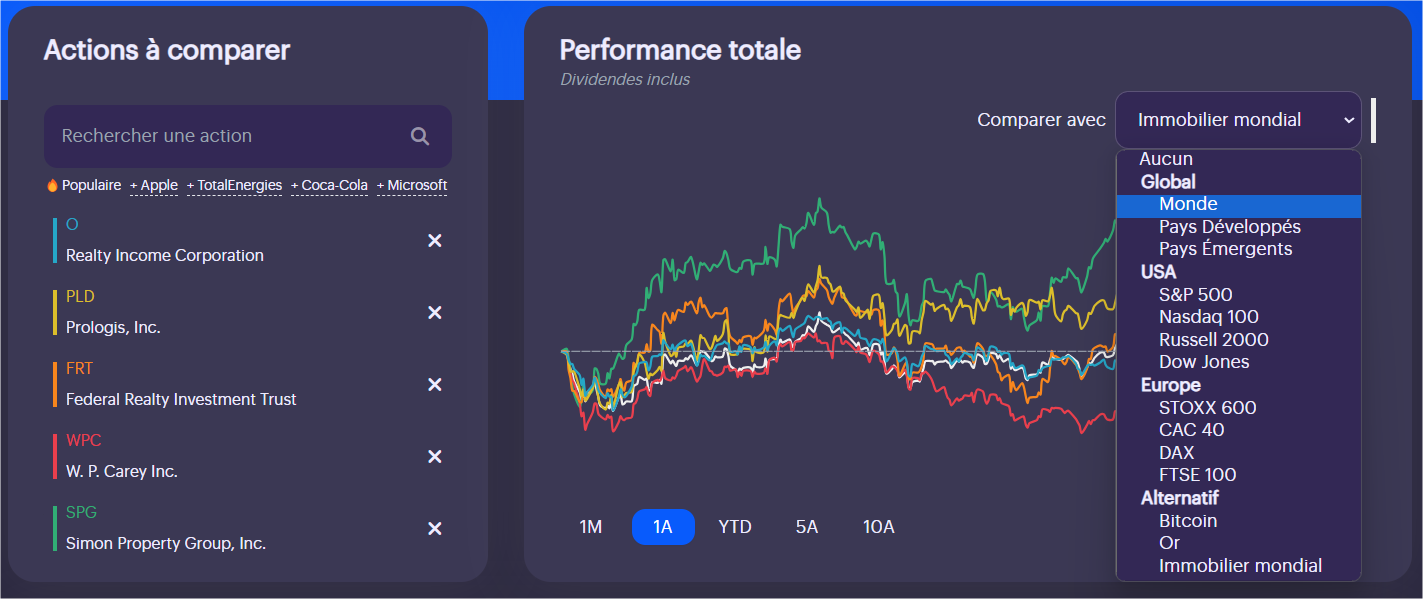1423x599 pixels.
Task: Add TotalEnergies to the comparison
Action: [235, 186]
